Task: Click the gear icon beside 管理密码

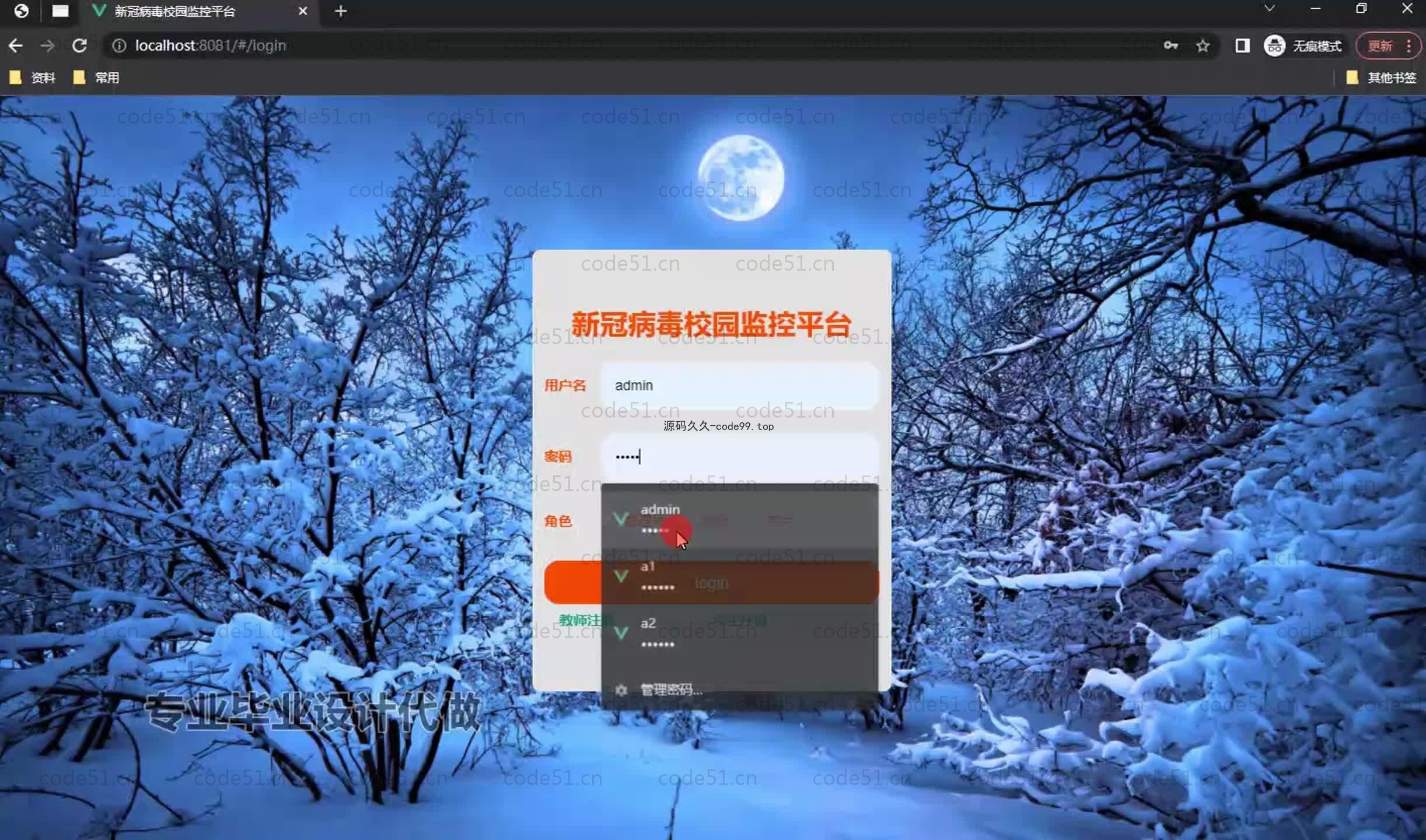Action: click(621, 690)
